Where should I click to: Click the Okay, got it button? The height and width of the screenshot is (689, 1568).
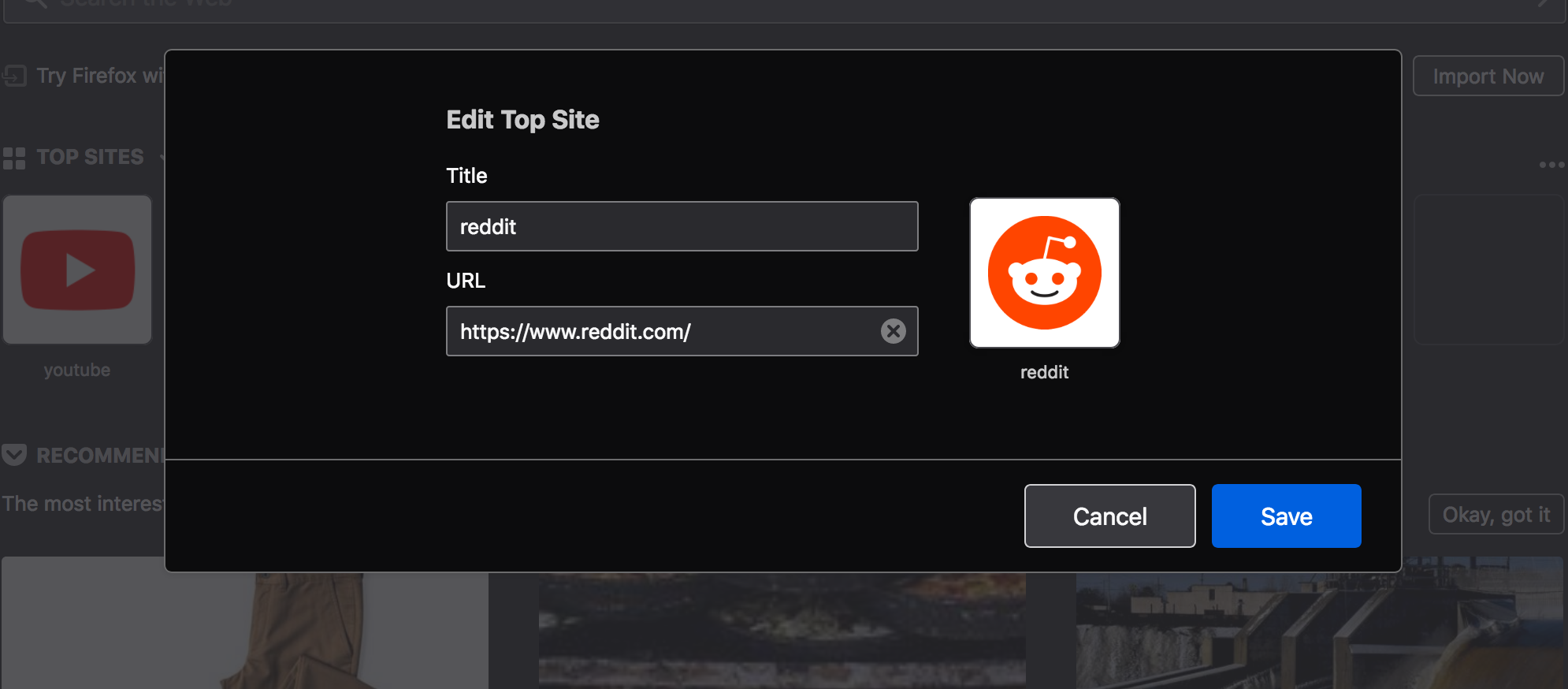[1496, 514]
